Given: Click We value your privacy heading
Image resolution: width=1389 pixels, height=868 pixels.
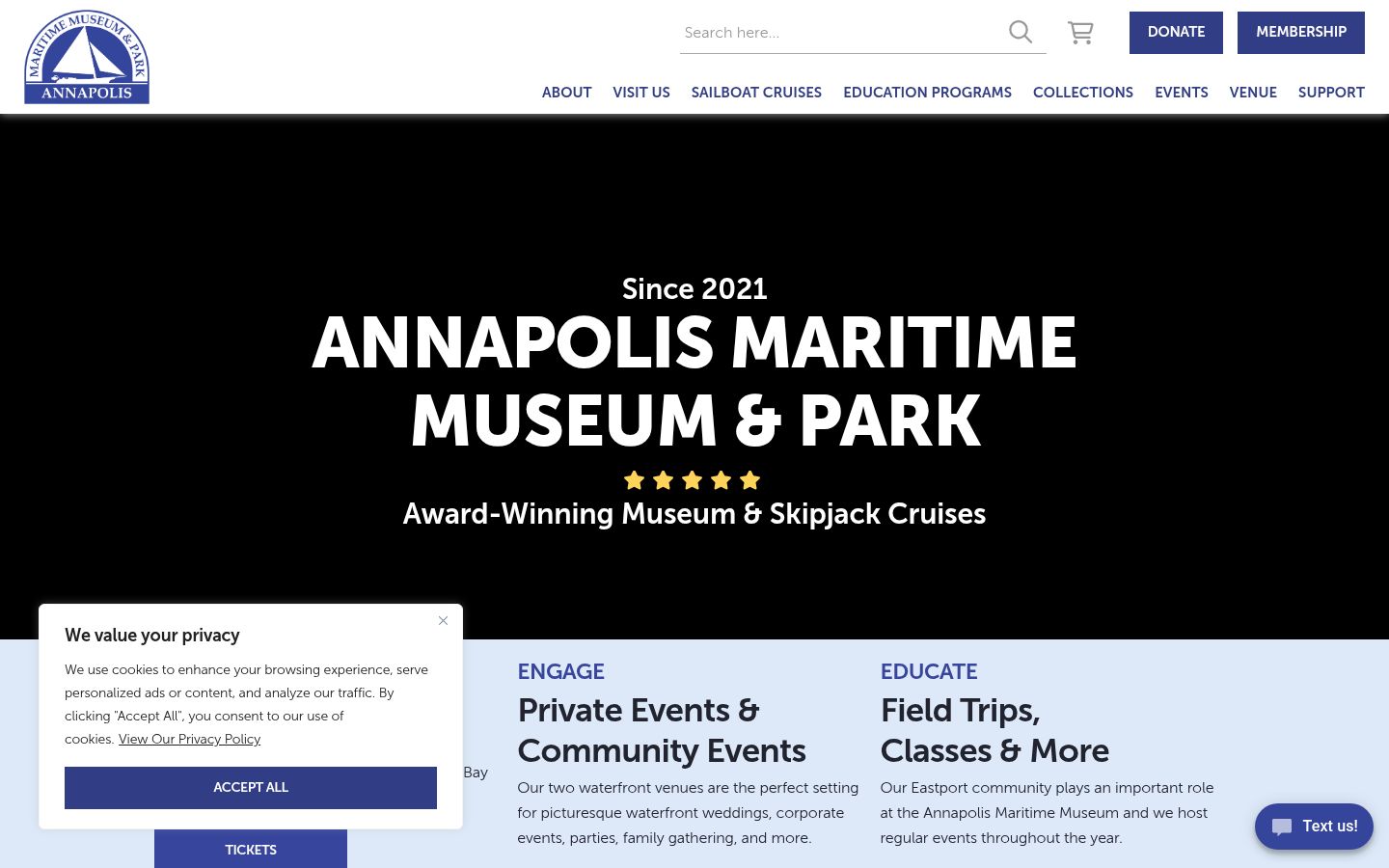Looking at the screenshot, I should tap(152, 636).
